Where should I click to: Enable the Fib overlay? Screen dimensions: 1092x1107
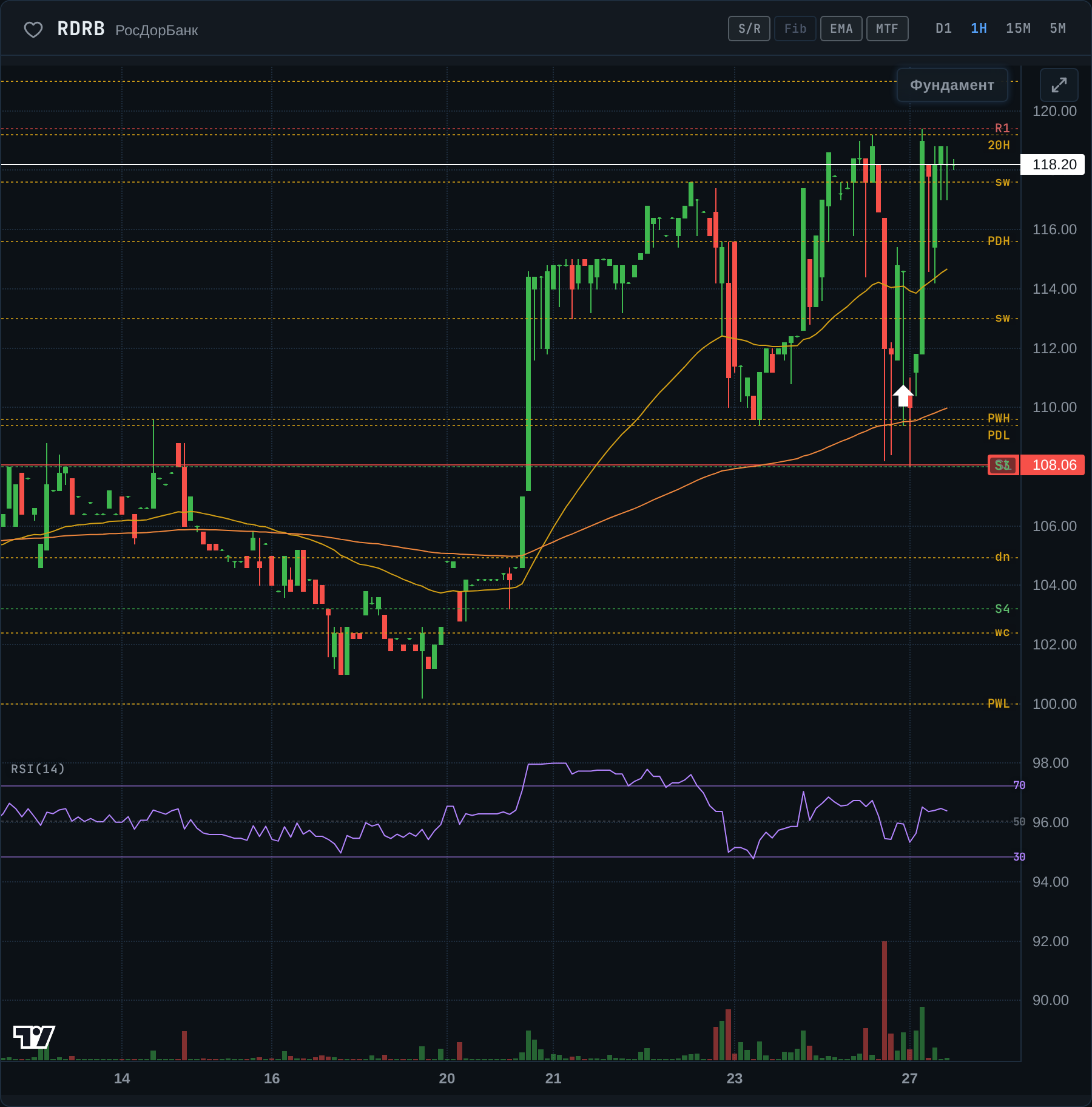(795, 29)
